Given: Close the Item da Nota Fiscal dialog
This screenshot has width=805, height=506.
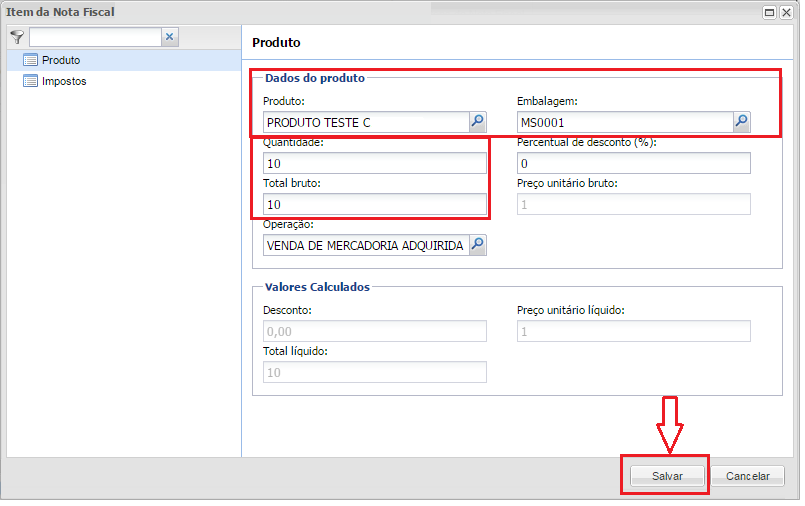Looking at the screenshot, I should 786,12.
